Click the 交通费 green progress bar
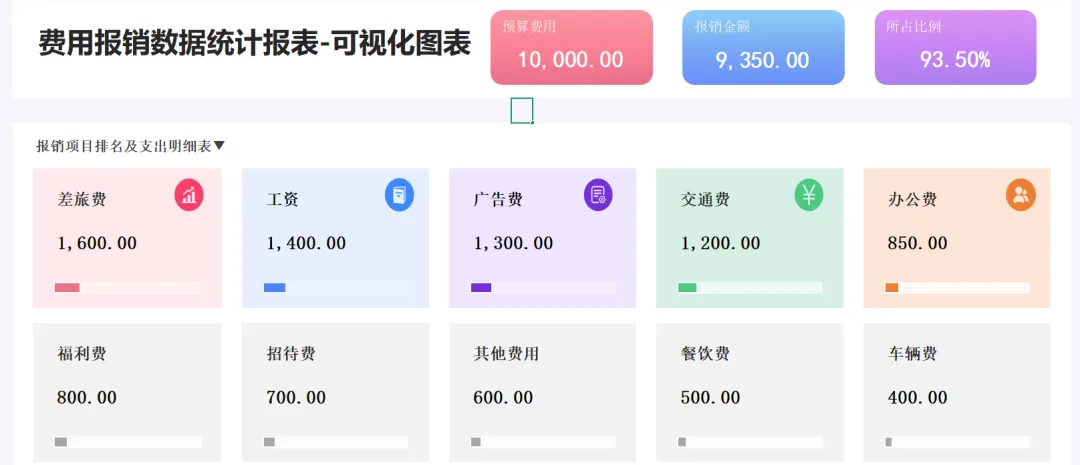This screenshot has height=465, width=1080. pyautogui.click(x=687, y=288)
